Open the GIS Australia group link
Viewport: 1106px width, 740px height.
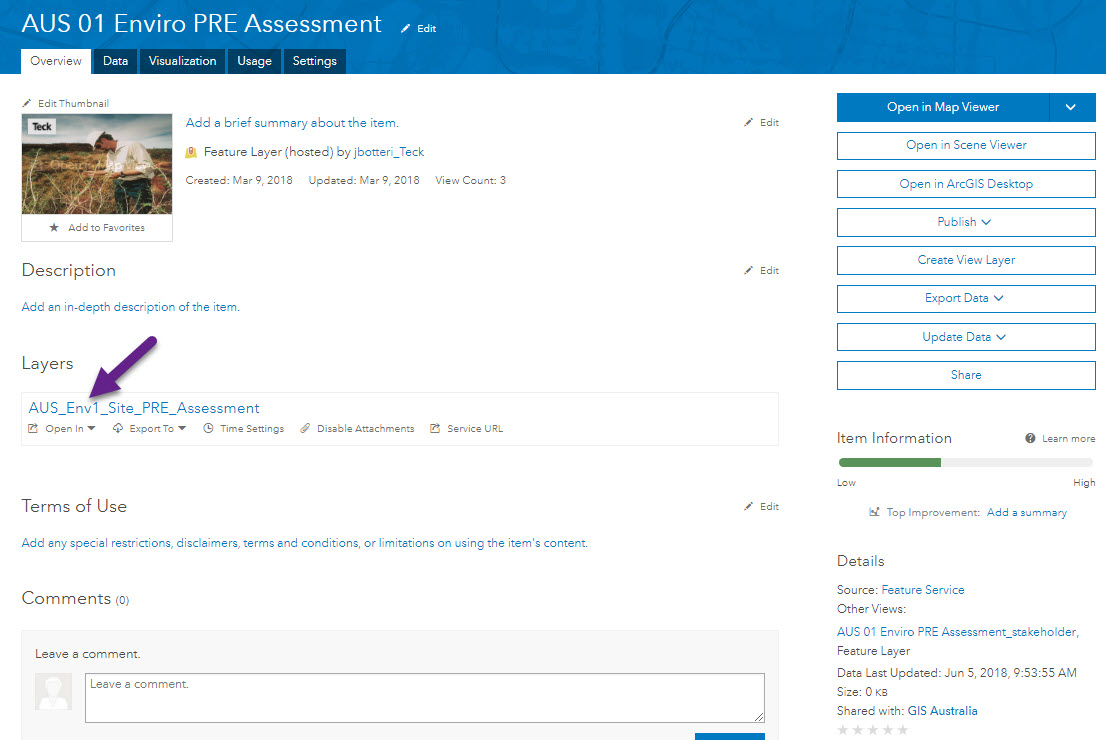click(942, 711)
